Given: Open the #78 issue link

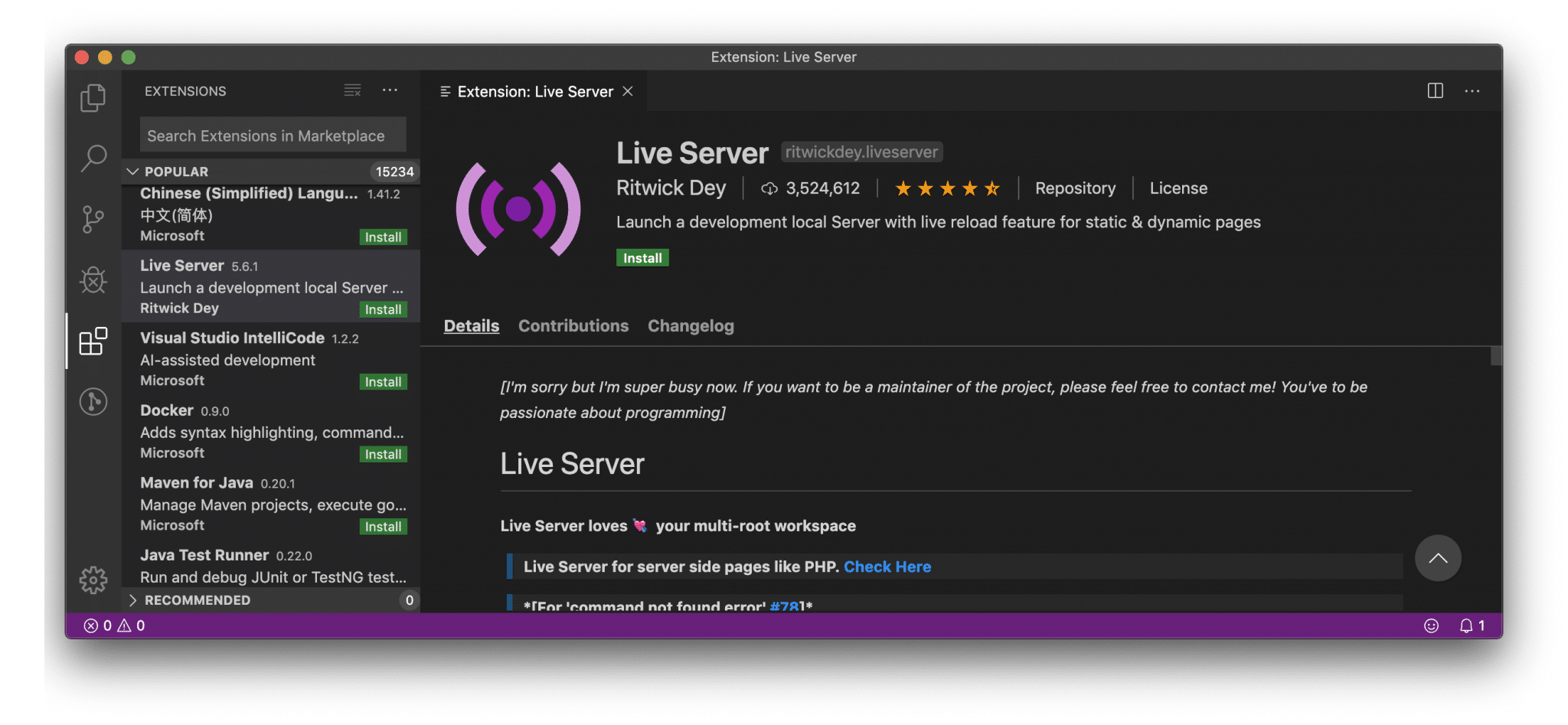Looking at the screenshot, I should click(784, 606).
